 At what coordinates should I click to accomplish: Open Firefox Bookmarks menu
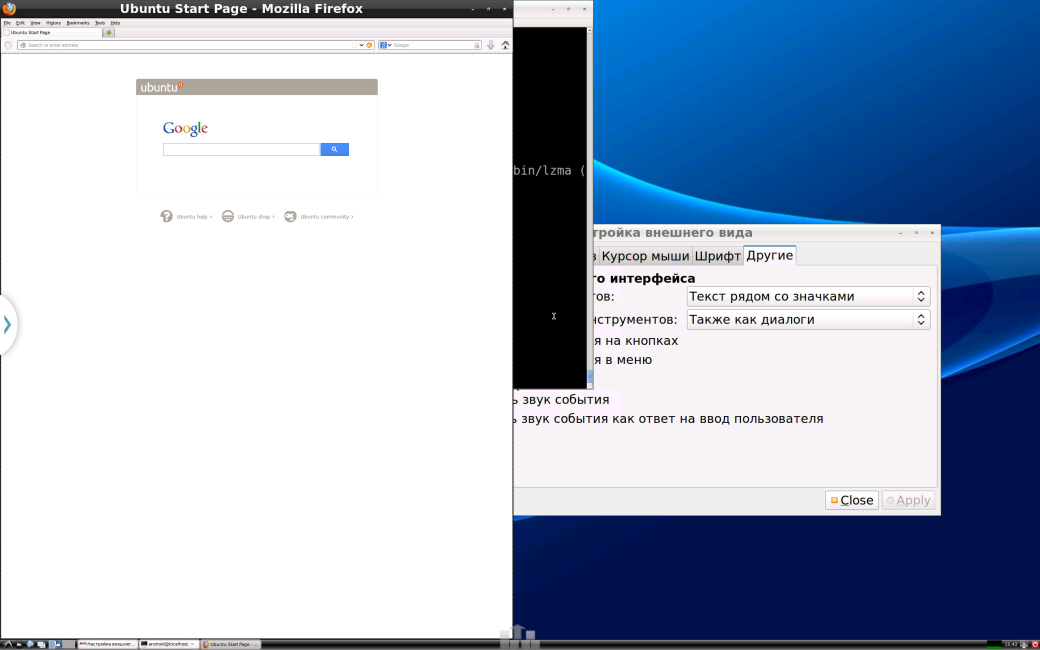(78, 23)
